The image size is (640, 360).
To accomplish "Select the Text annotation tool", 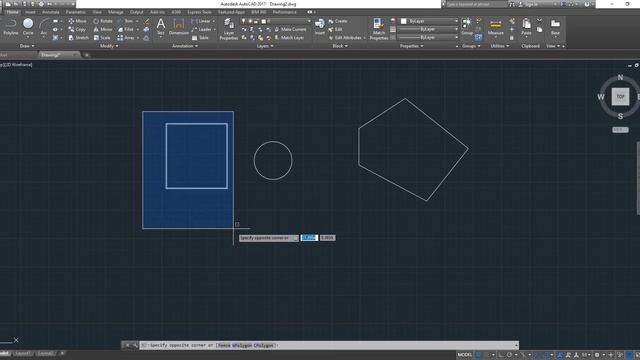I will (161, 27).
